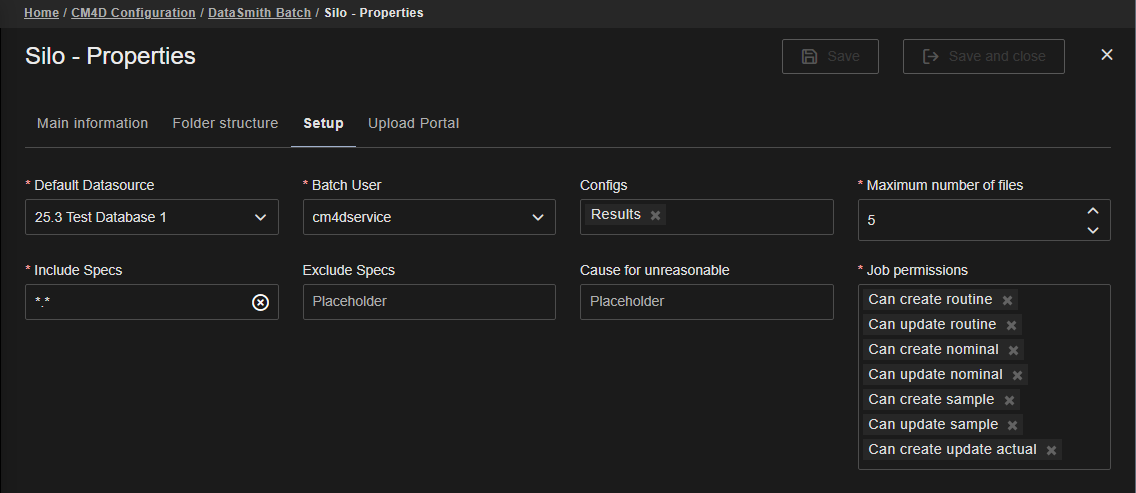Remove 'Can create routine' permission tag
Image resolution: width=1136 pixels, height=493 pixels.
point(1007,301)
